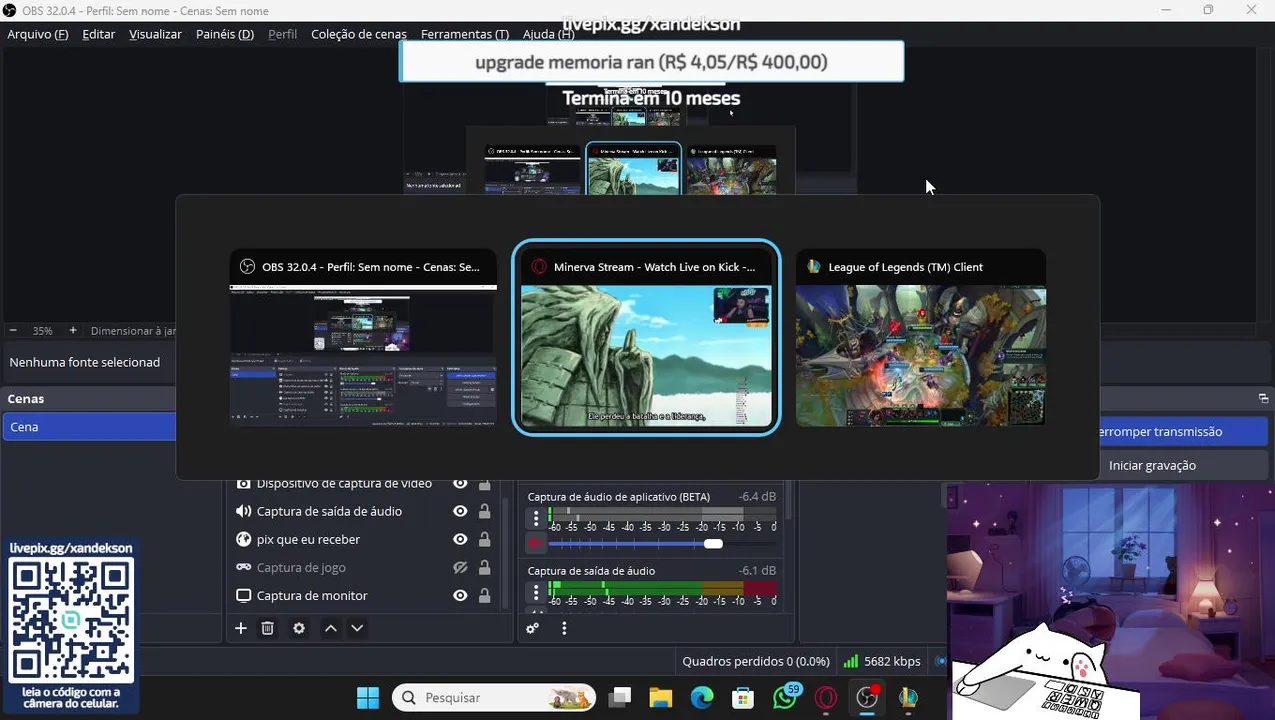Open WhatsApp from the taskbar
Image resolution: width=1275 pixels, height=720 pixels.
785,697
